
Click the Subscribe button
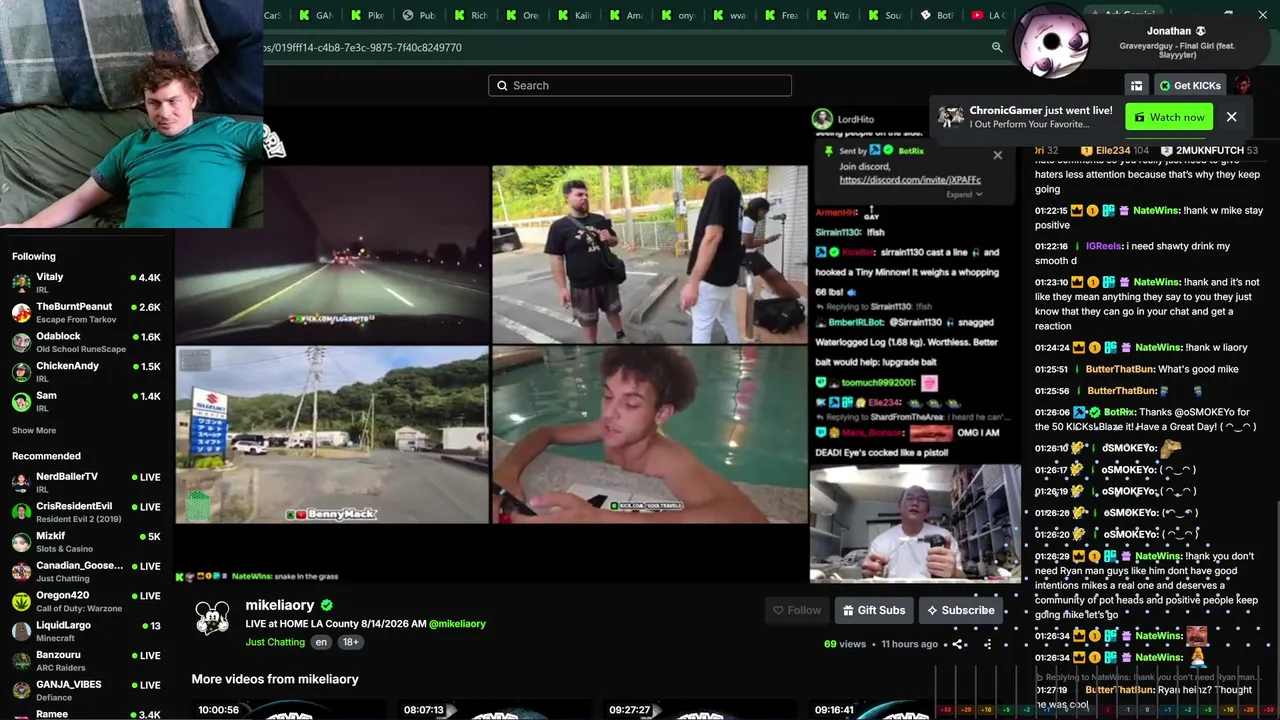click(x=960, y=610)
